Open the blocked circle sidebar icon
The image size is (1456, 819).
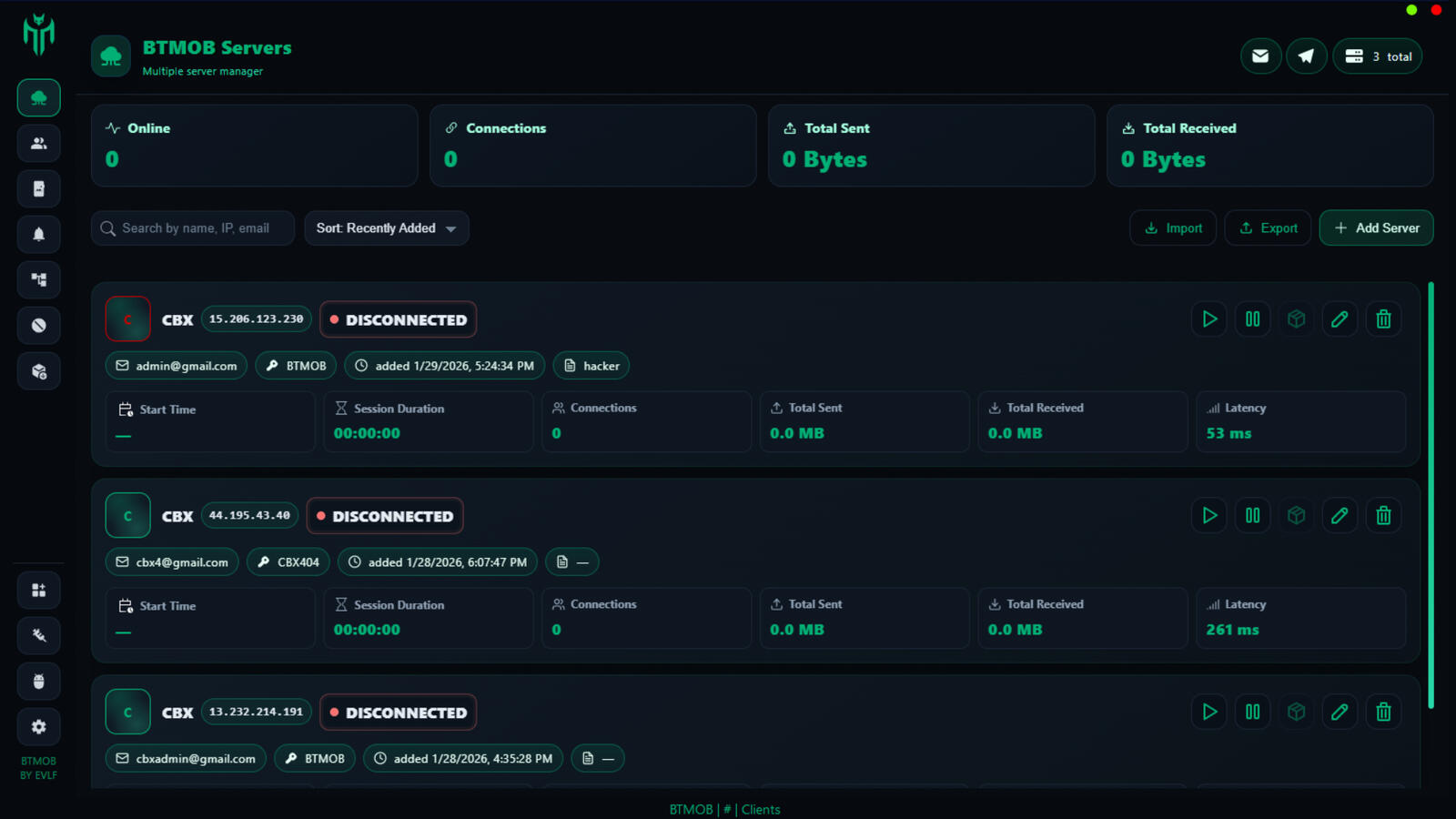pos(39,325)
